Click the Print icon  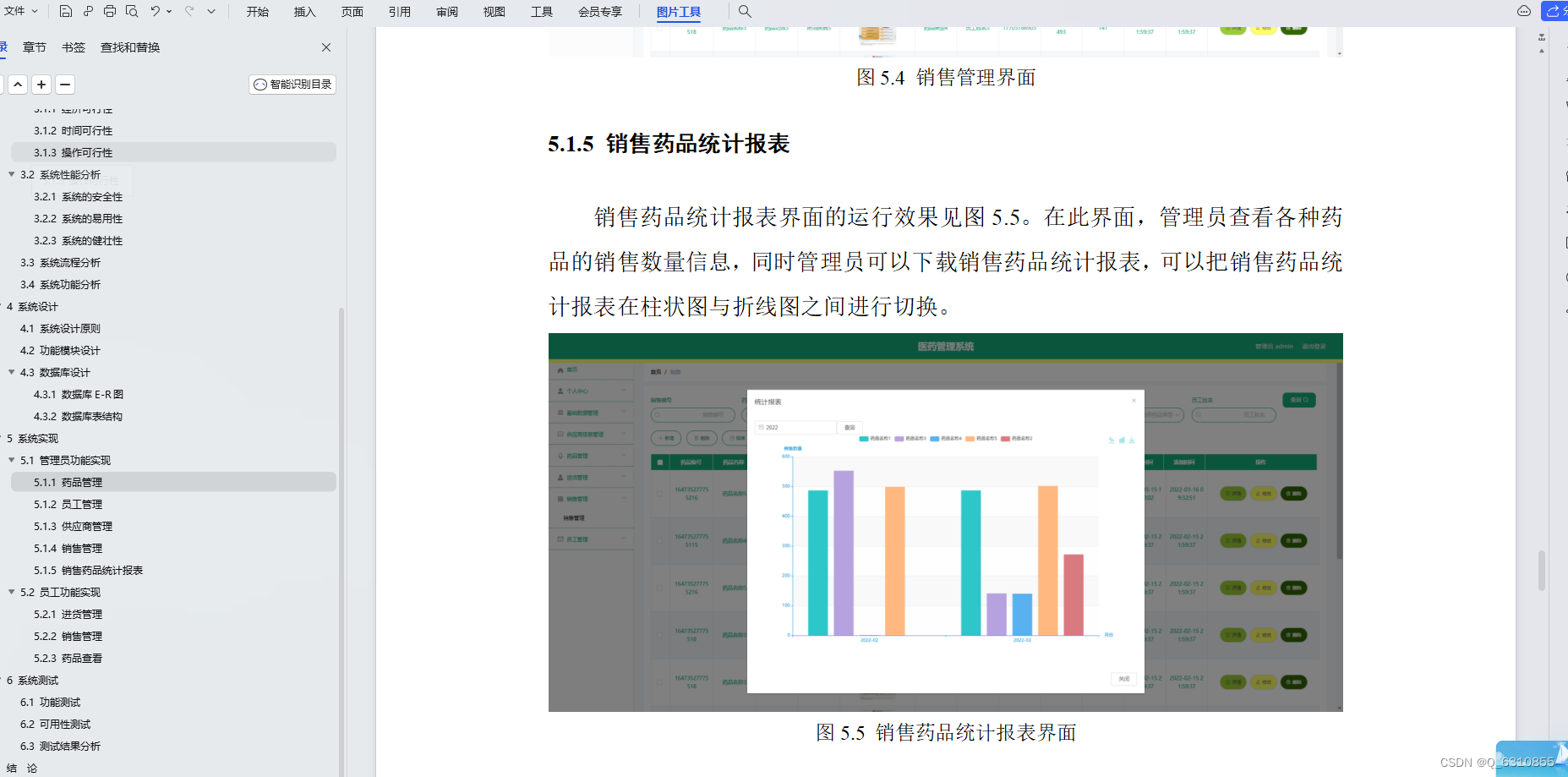110,11
